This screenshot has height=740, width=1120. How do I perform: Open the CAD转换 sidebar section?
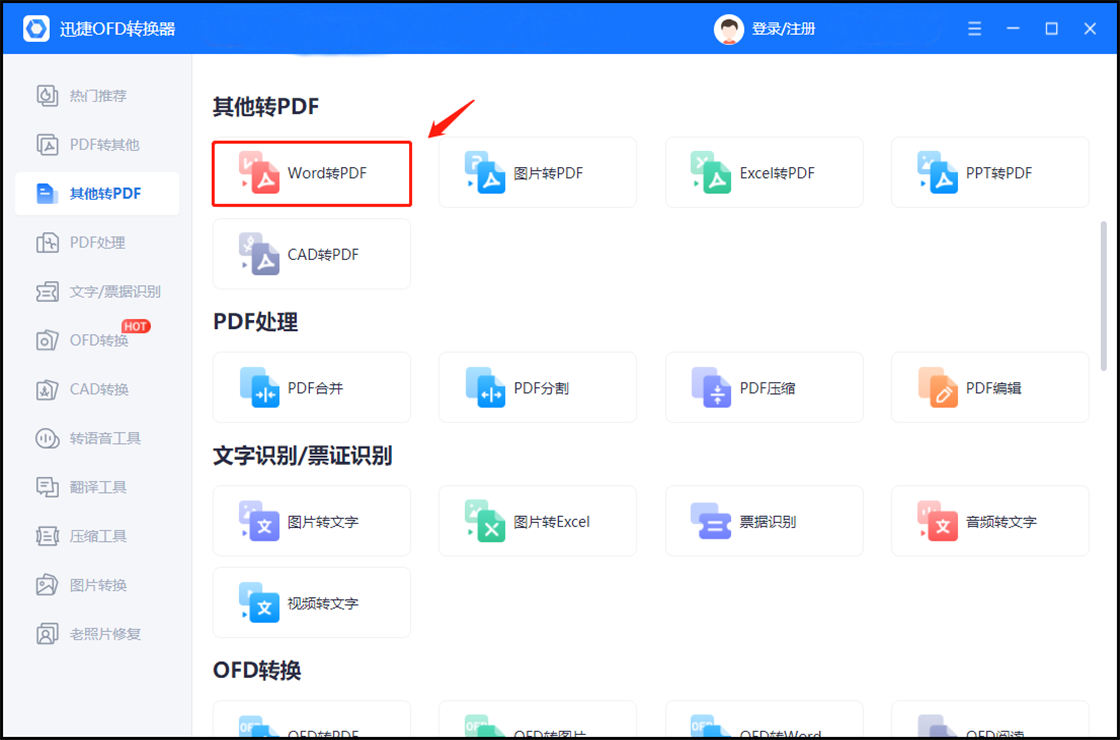coord(97,389)
